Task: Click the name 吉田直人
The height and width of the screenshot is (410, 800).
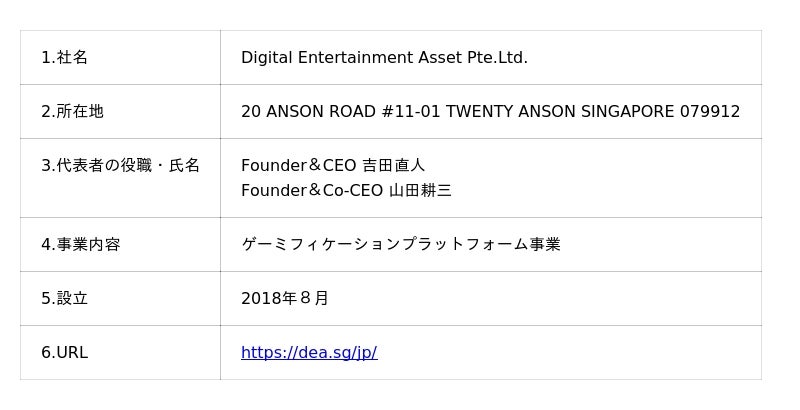Action: click(x=393, y=166)
